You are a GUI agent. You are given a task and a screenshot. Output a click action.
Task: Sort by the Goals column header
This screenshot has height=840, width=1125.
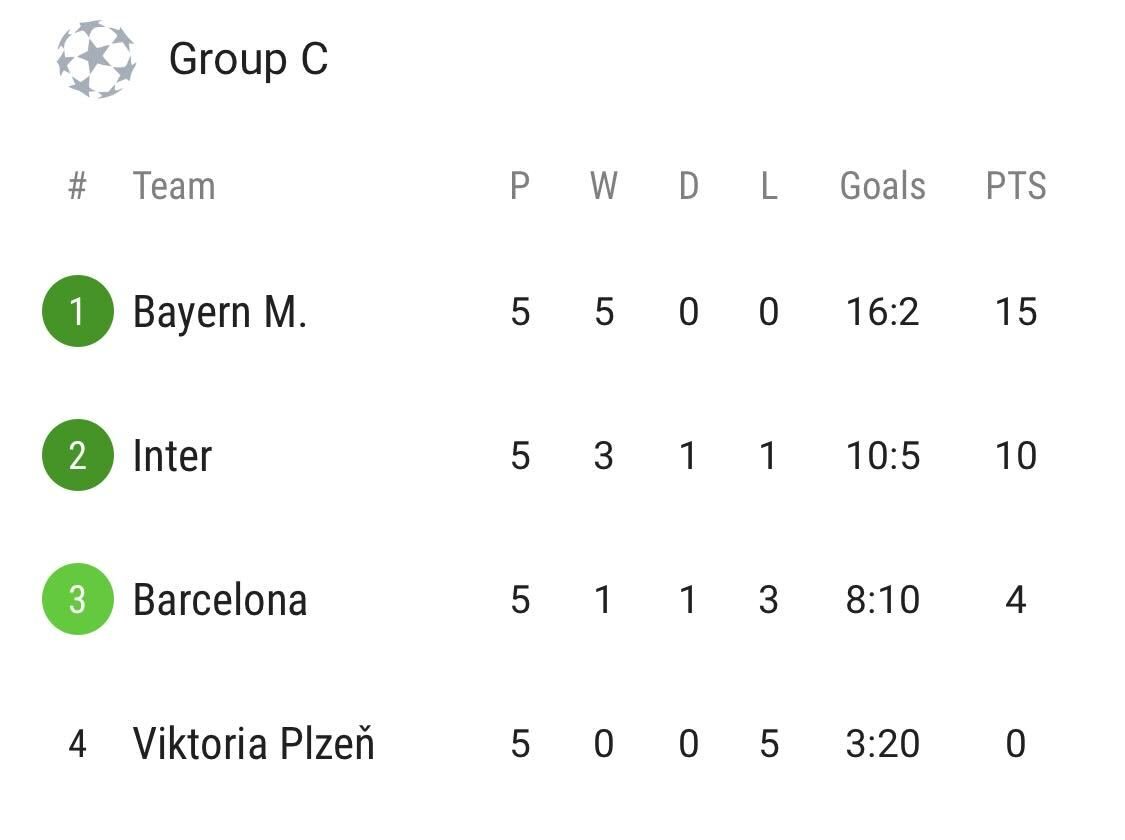(882, 186)
